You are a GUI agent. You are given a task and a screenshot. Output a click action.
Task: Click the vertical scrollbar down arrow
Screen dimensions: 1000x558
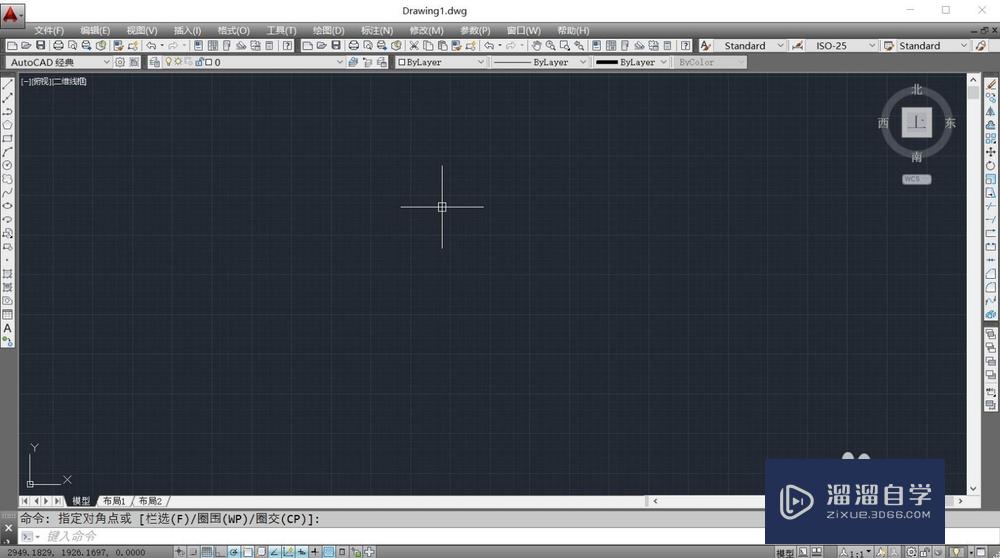(x=973, y=488)
